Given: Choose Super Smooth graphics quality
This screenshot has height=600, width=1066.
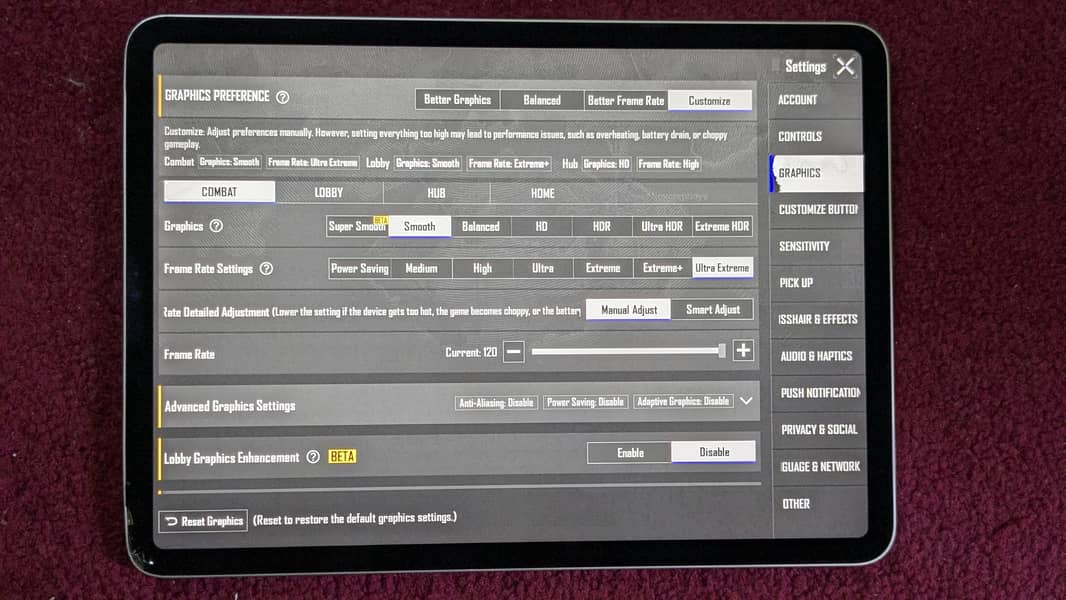Looking at the screenshot, I should [357, 226].
